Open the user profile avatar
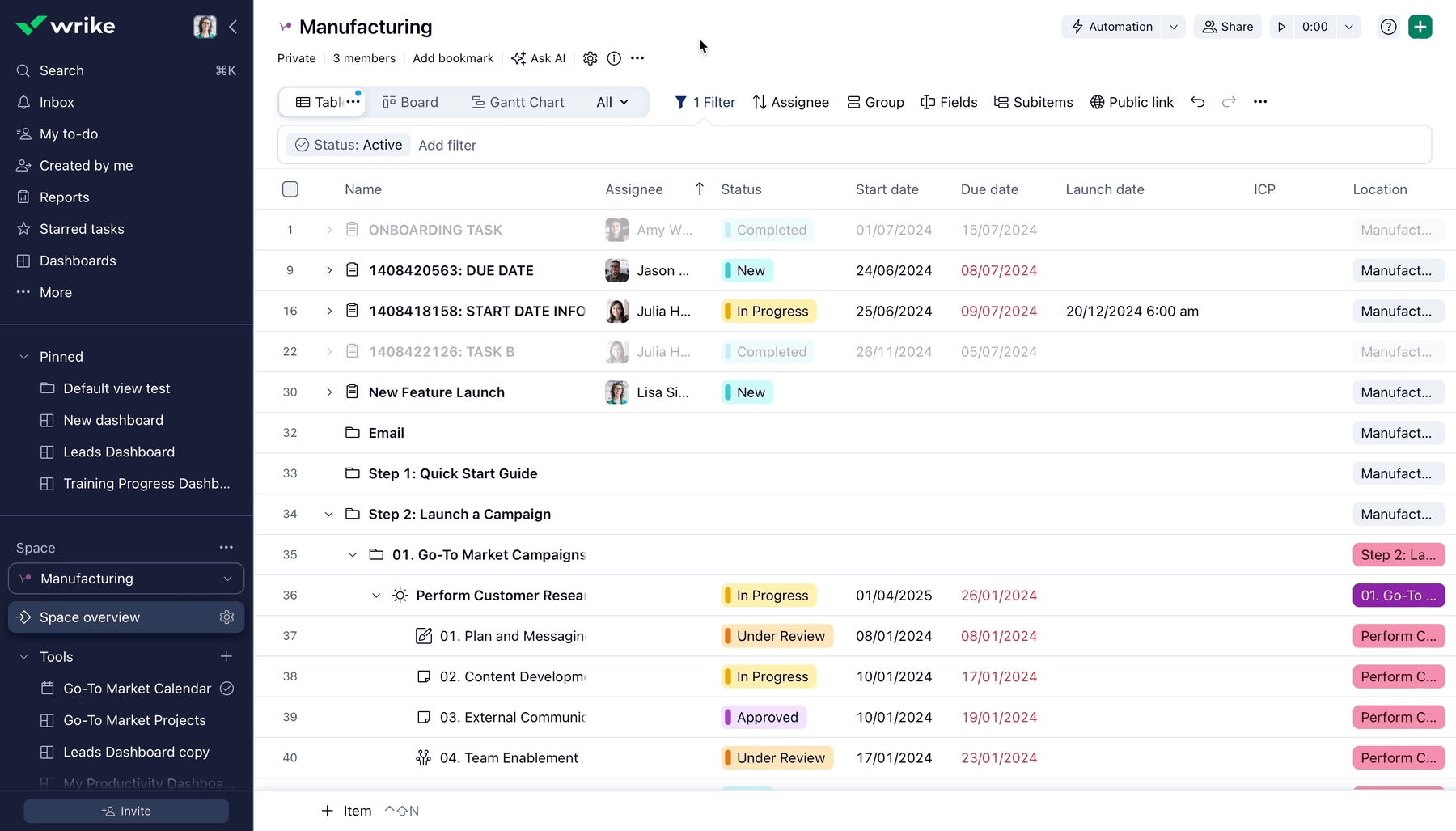This screenshot has height=831, width=1456. (x=205, y=27)
